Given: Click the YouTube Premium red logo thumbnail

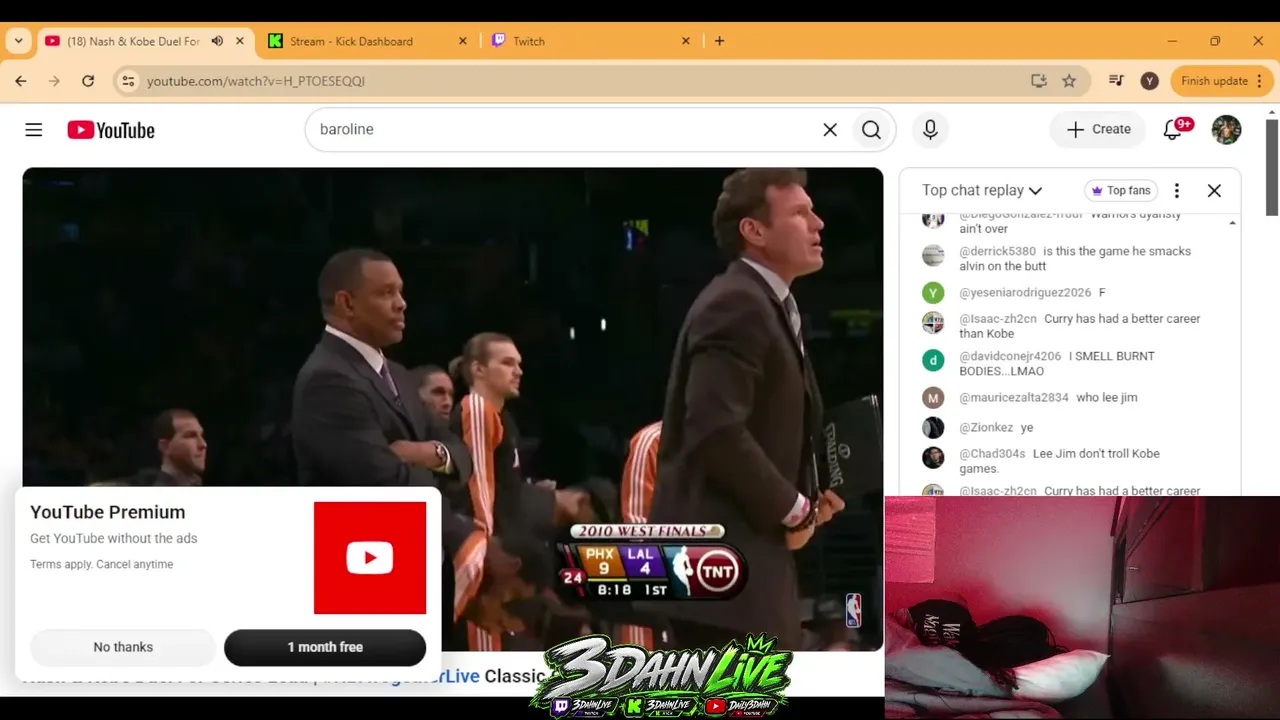Looking at the screenshot, I should click(370, 558).
